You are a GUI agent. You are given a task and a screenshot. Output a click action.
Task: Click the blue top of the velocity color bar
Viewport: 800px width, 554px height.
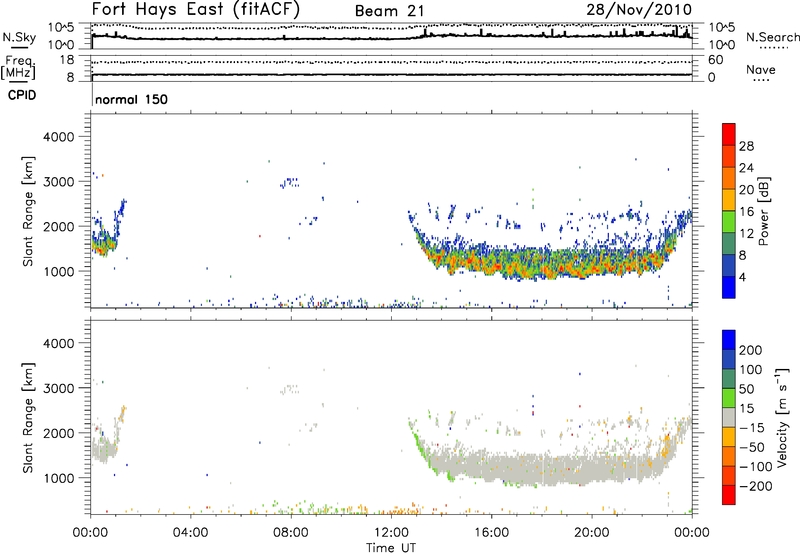[729, 339]
